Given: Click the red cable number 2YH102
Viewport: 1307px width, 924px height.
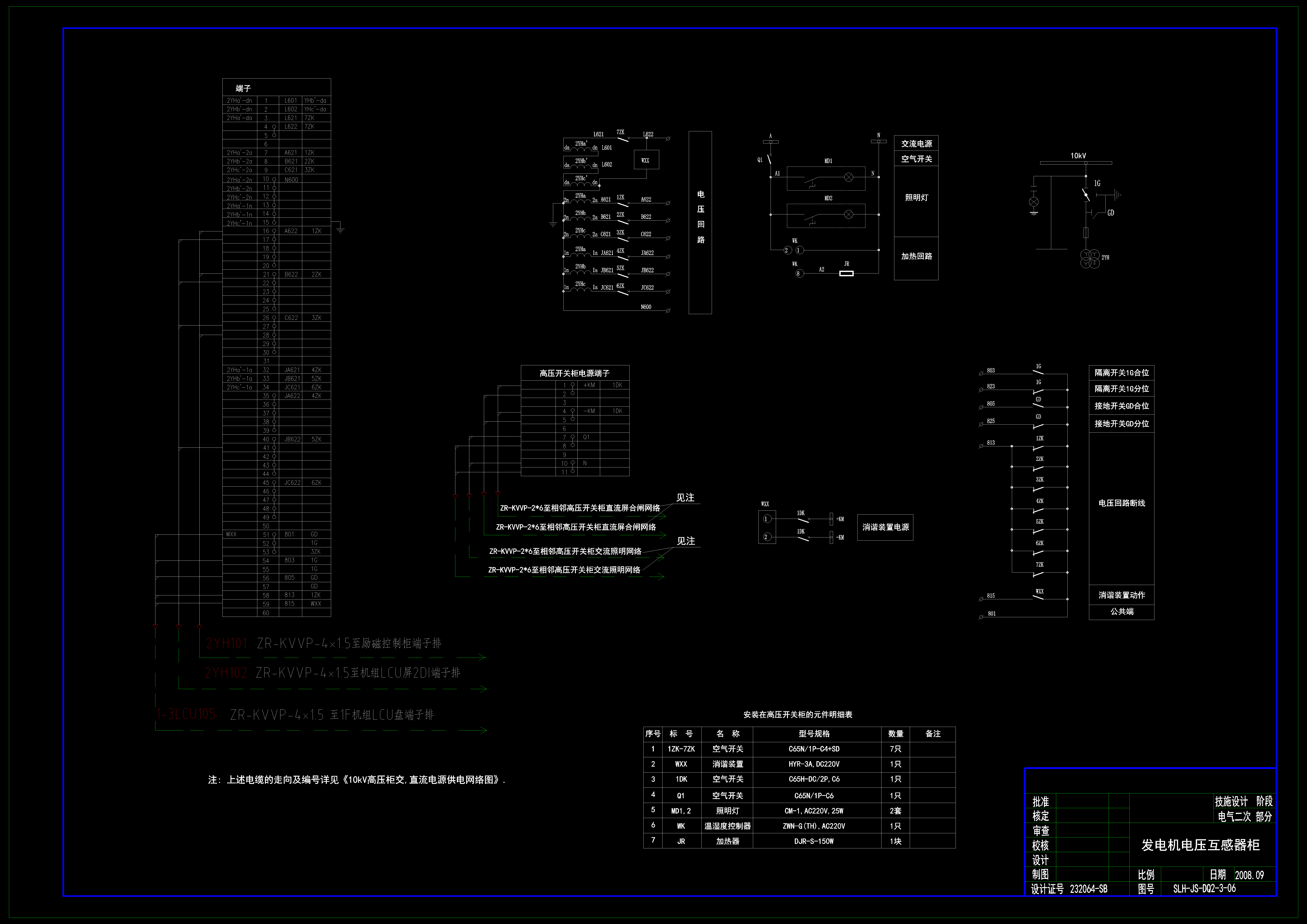Looking at the screenshot, I should [x=226, y=673].
